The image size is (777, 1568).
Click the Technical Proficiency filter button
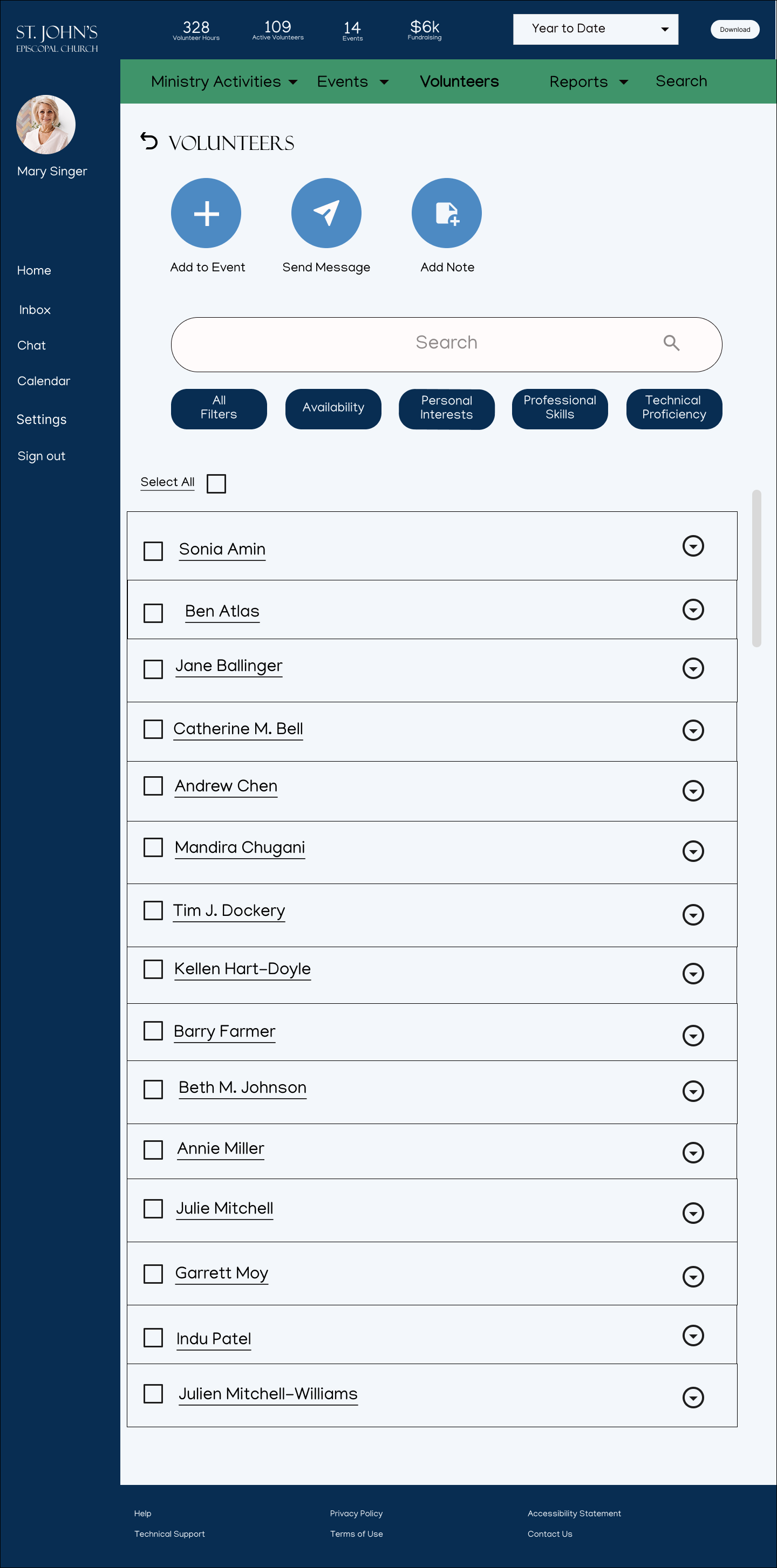674,409
